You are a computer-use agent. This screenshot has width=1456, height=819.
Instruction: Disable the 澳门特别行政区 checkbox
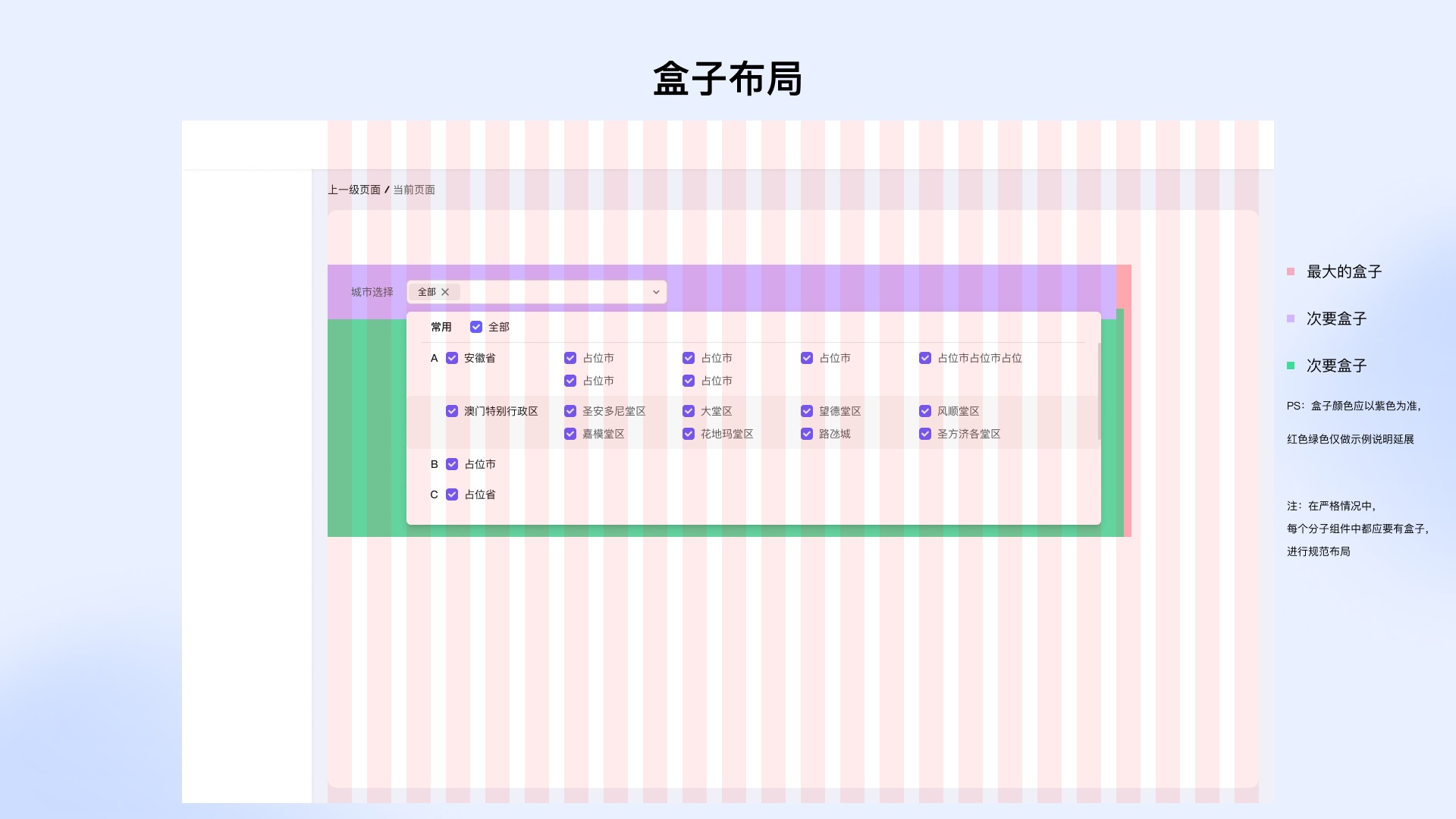(x=452, y=411)
